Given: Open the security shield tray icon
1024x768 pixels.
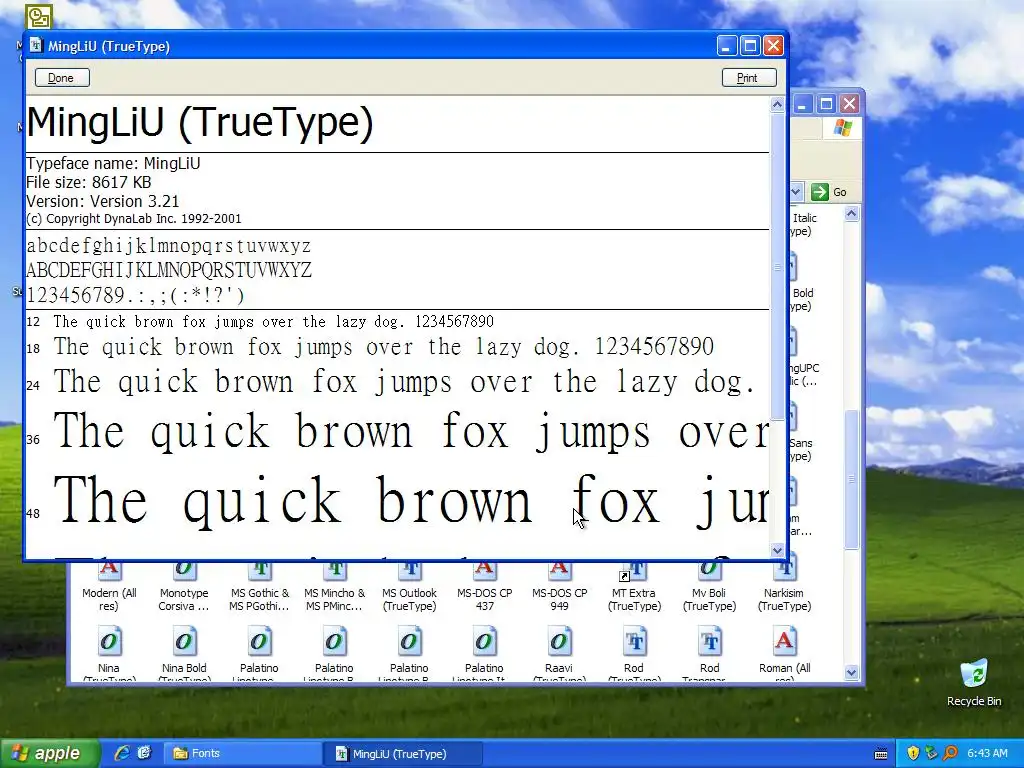Looking at the screenshot, I should [913, 753].
